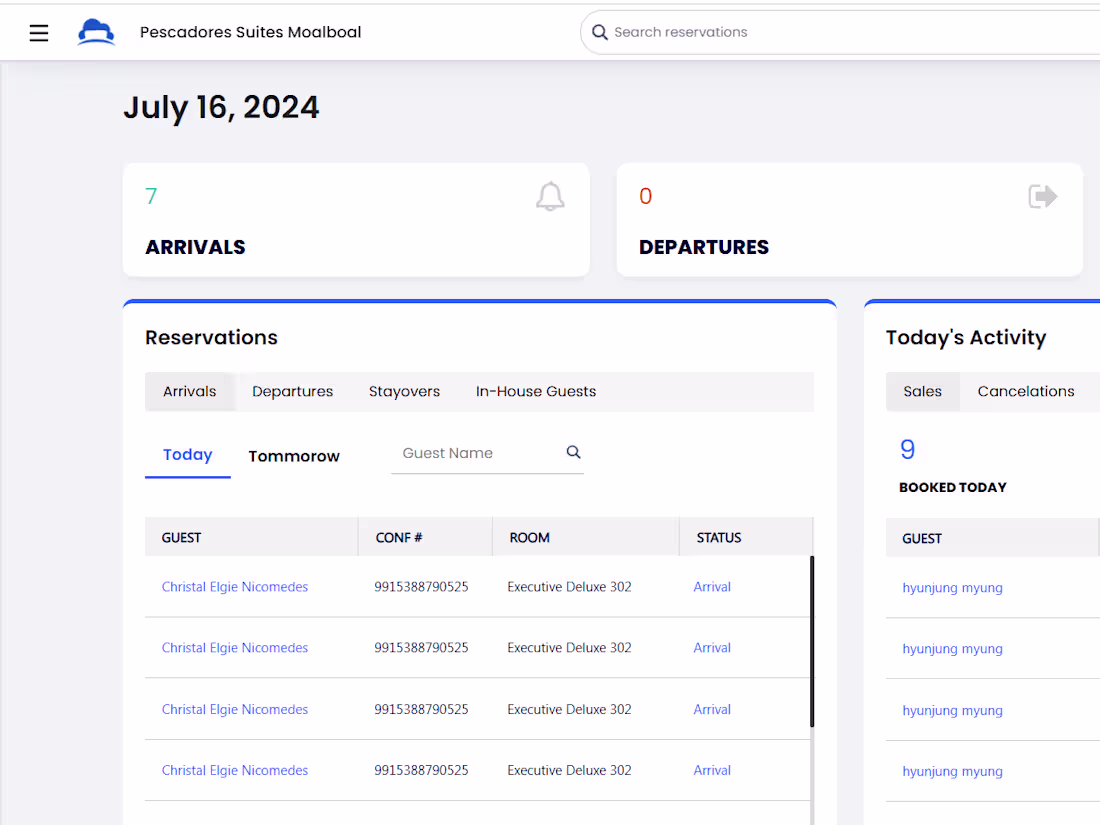Switch to the Tommorow tab

(x=293, y=455)
